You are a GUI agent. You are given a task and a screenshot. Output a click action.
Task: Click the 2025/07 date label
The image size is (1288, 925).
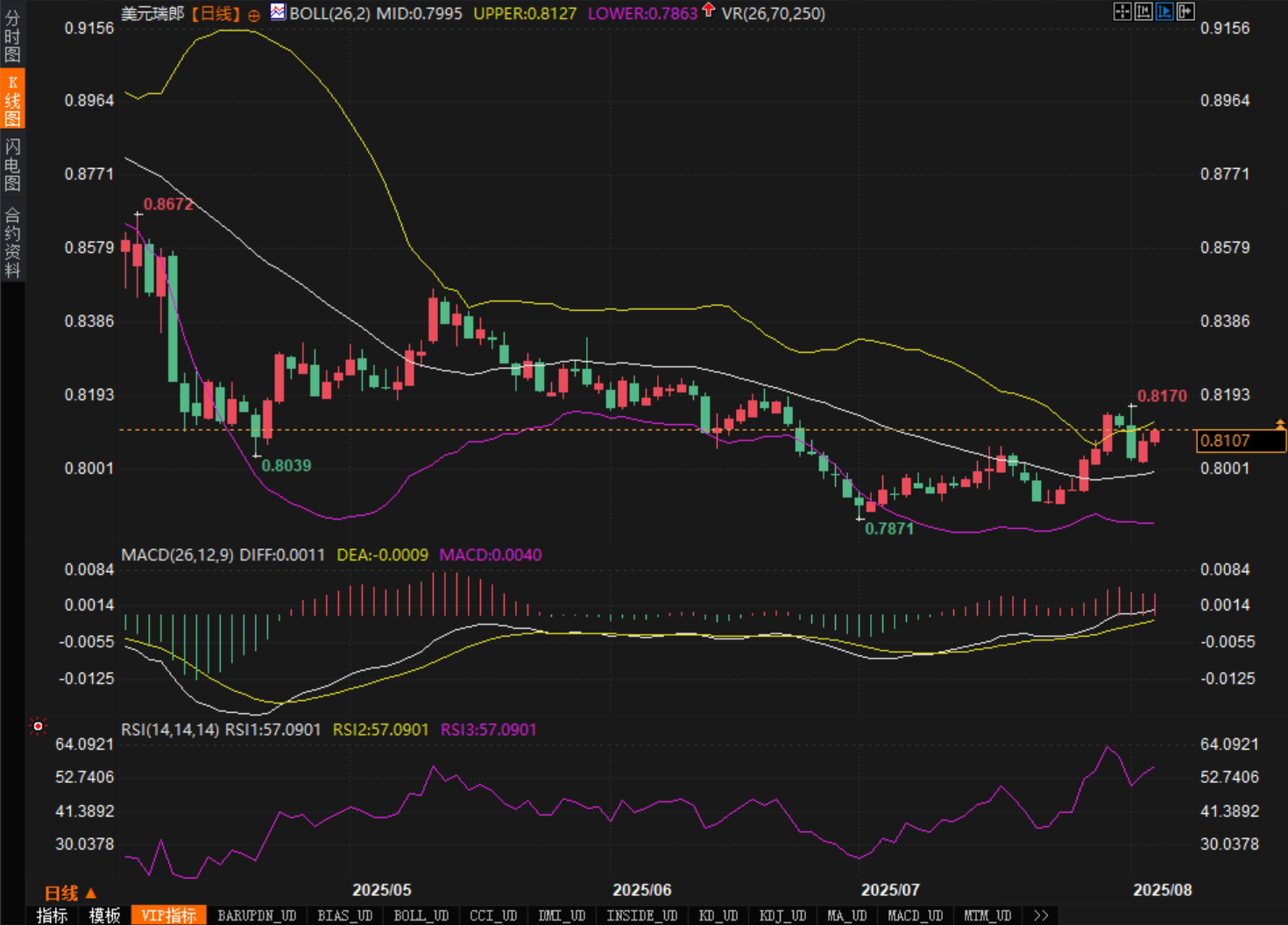pyautogui.click(x=890, y=890)
